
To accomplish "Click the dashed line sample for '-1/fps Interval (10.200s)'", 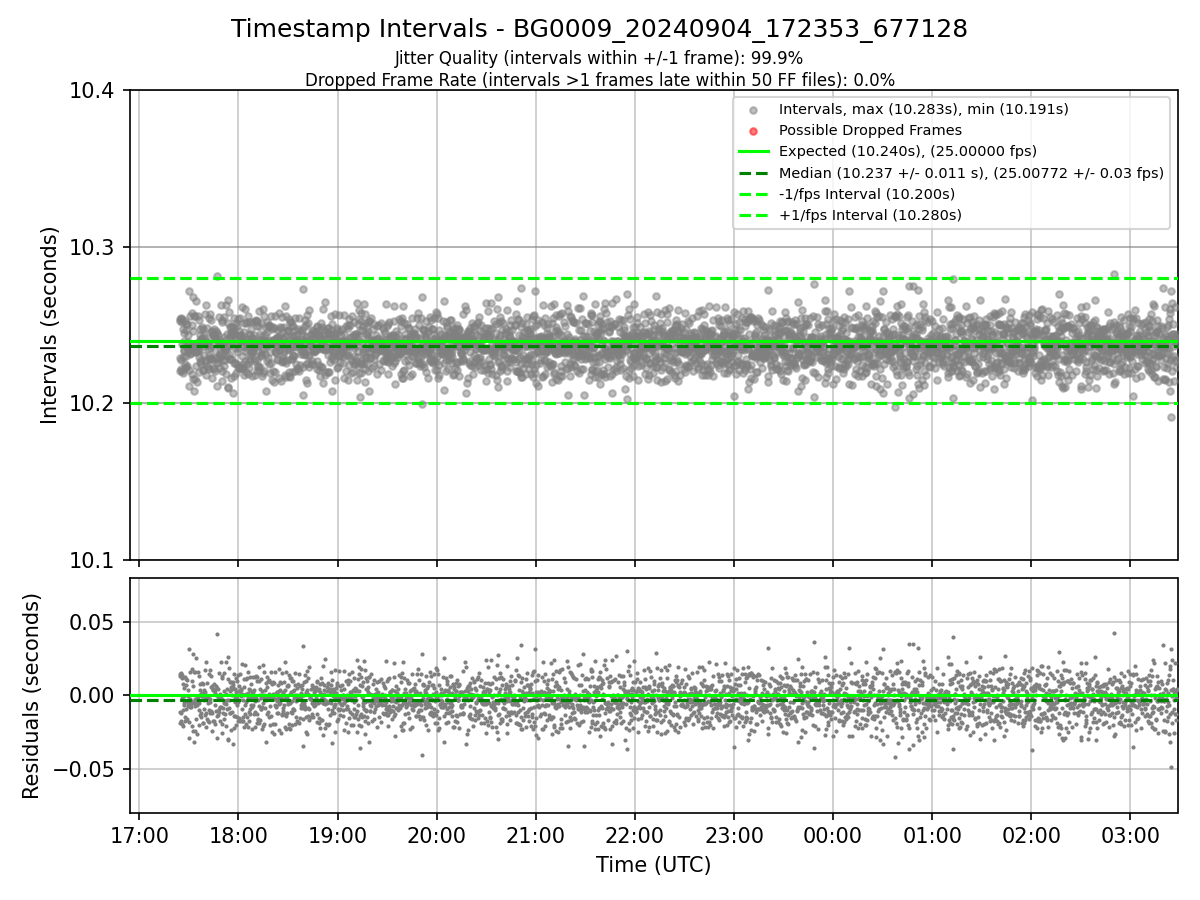I will 754,194.
